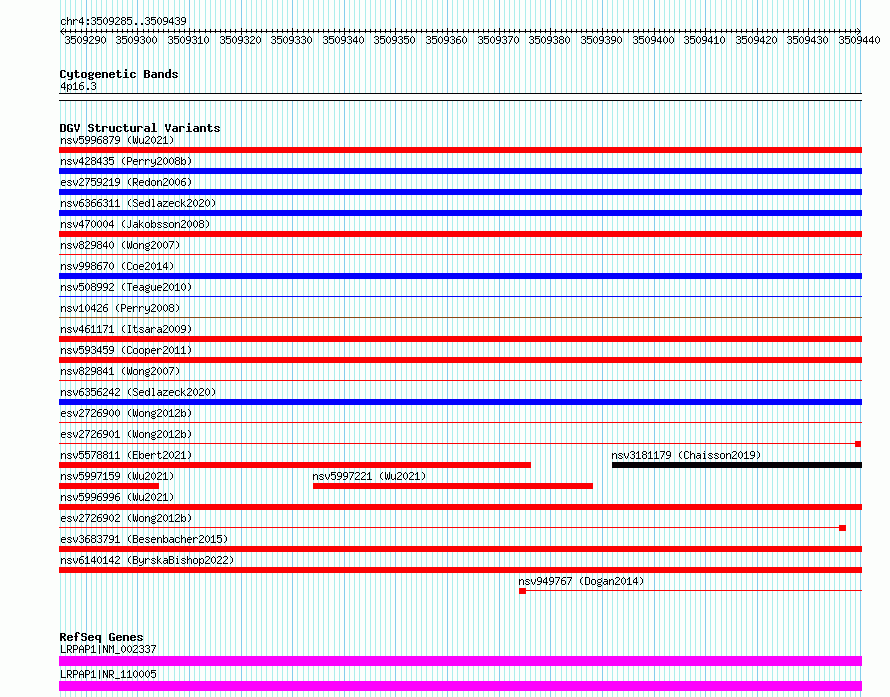This screenshot has width=890, height=697.
Task: Open variant nsv593459 (Cooper2011)
Action: [126, 350]
